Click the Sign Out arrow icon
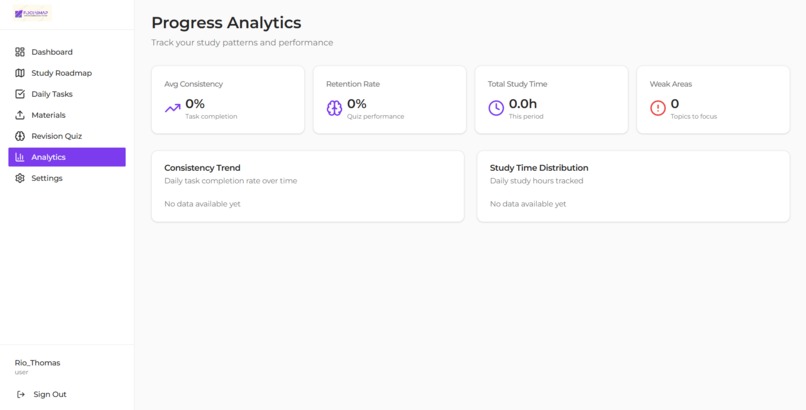This screenshot has height=410, width=806. point(21,395)
